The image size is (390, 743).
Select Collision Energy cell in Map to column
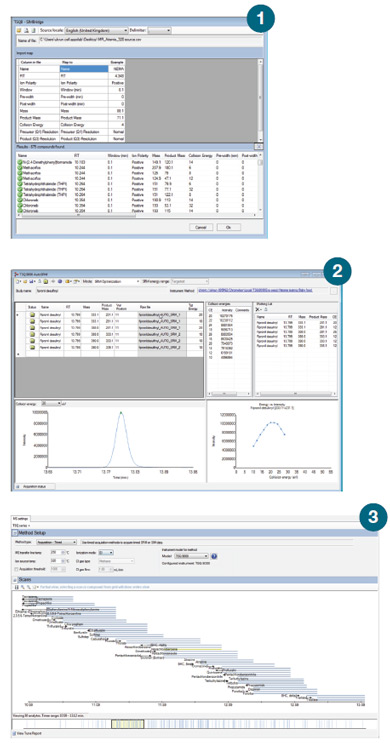83,125
